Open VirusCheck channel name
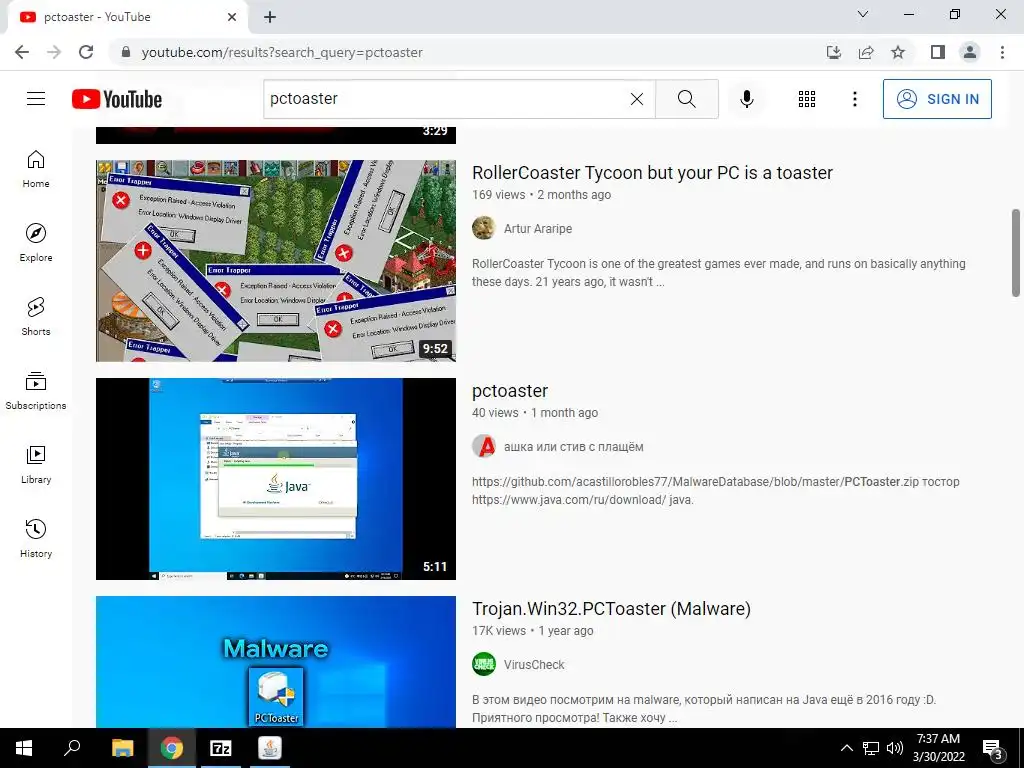Viewport: 1024px width, 768px height. [x=534, y=665]
